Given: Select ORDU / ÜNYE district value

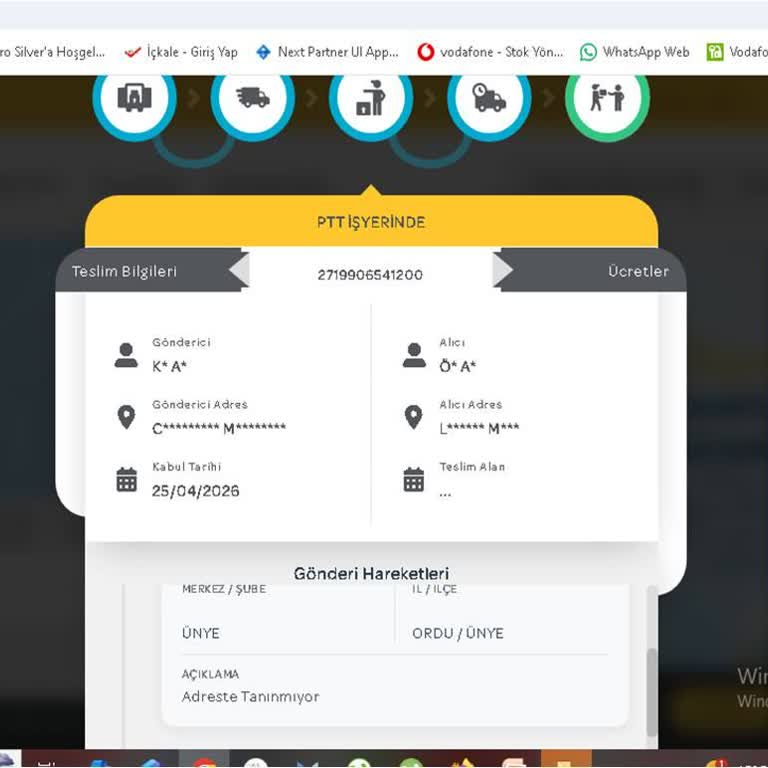Looking at the screenshot, I should click(x=457, y=633).
